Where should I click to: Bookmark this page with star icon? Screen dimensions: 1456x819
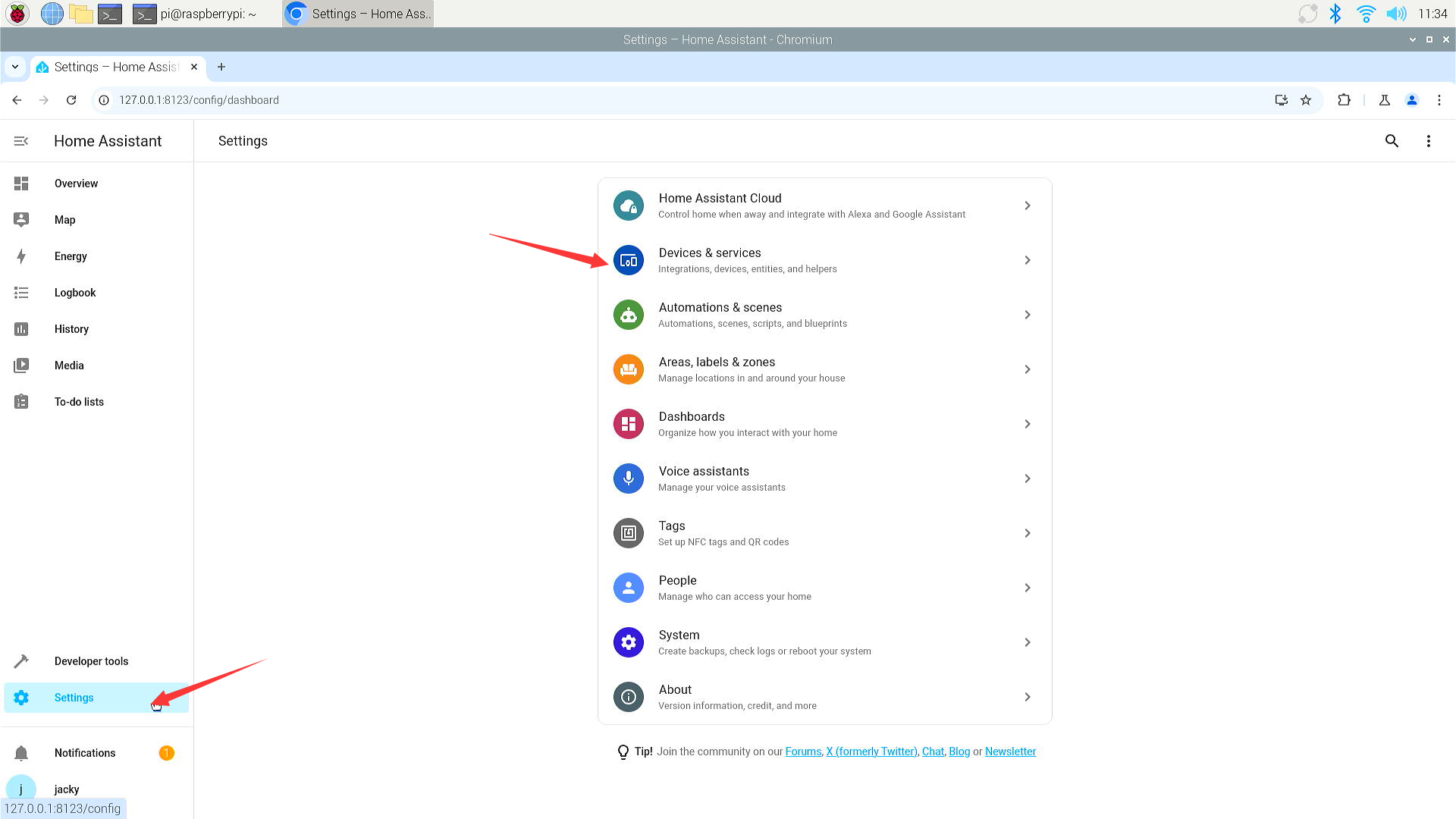1306,100
